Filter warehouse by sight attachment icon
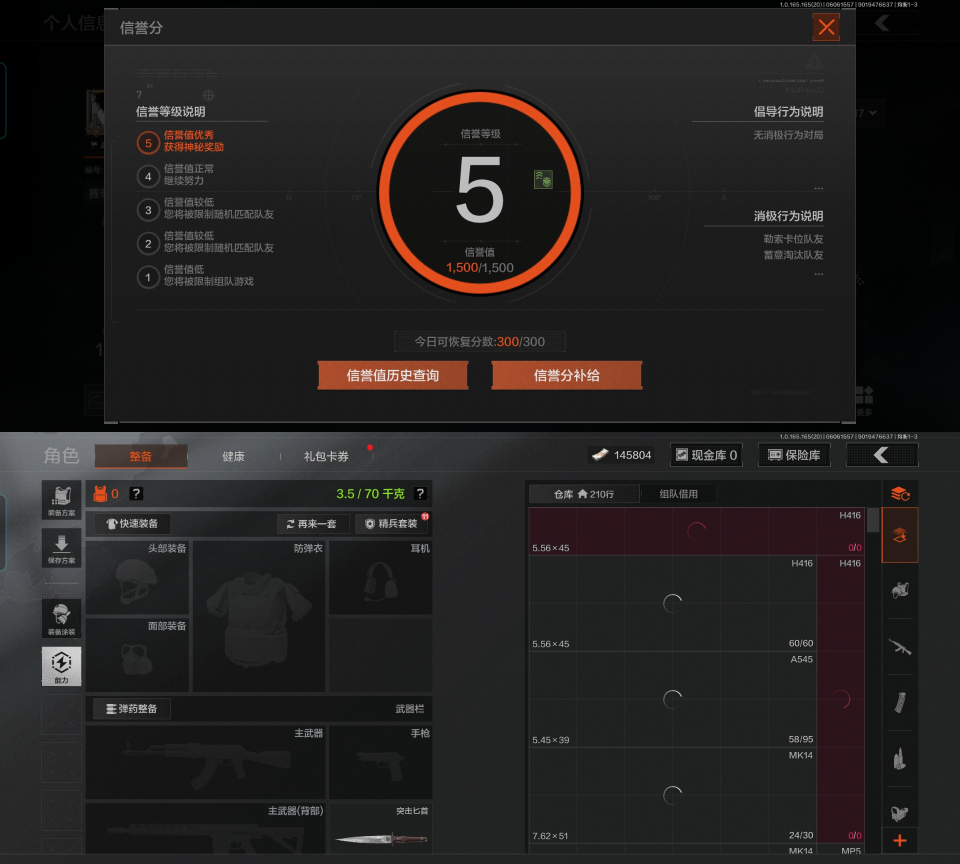960x864 pixels. [x=899, y=813]
